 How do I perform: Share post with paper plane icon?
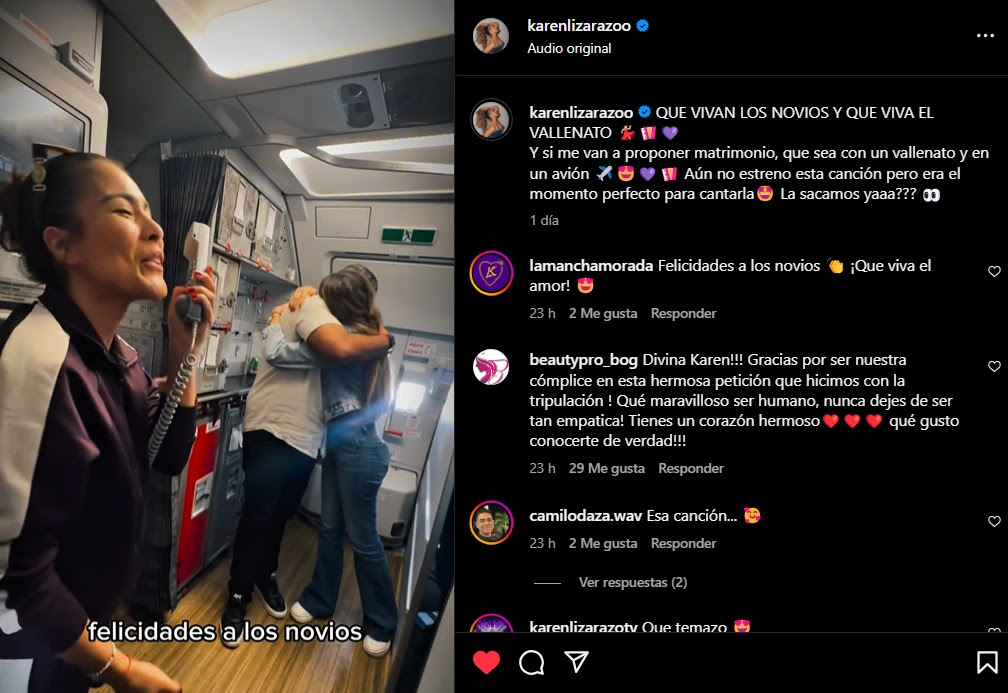[576, 662]
